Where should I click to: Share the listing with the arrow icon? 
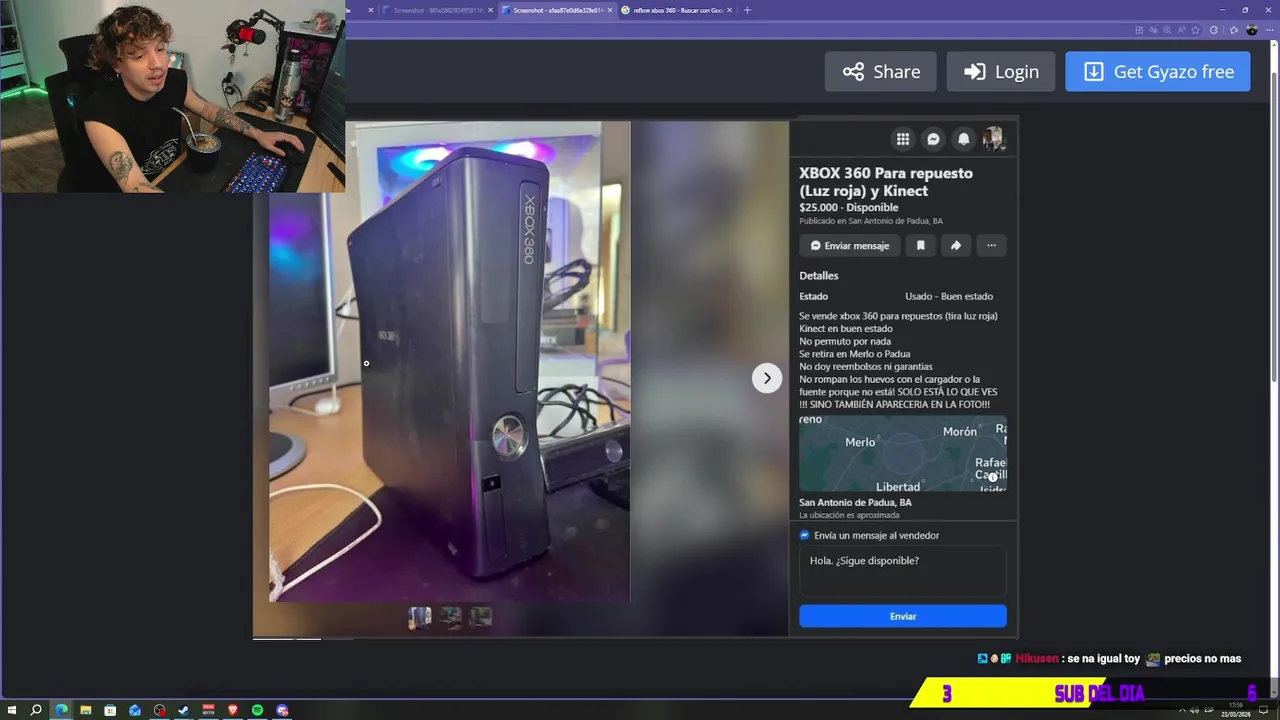pyautogui.click(x=955, y=245)
